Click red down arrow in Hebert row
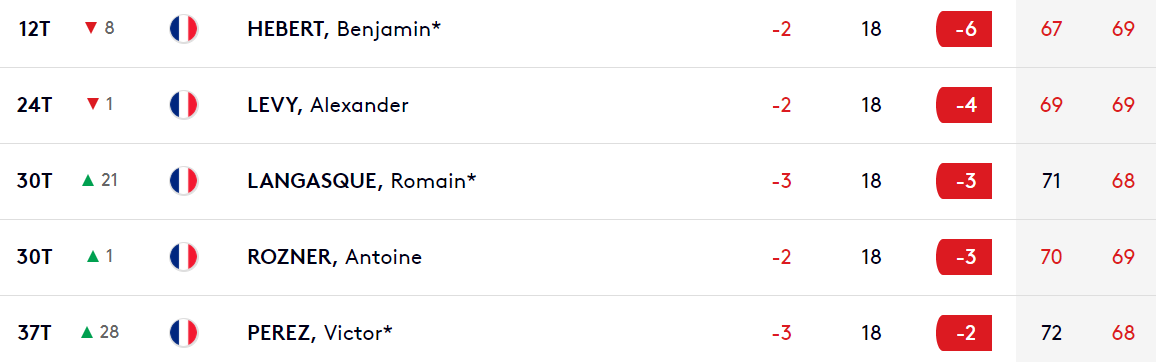1156x362 pixels. pyautogui.click(x=91, y=29)
